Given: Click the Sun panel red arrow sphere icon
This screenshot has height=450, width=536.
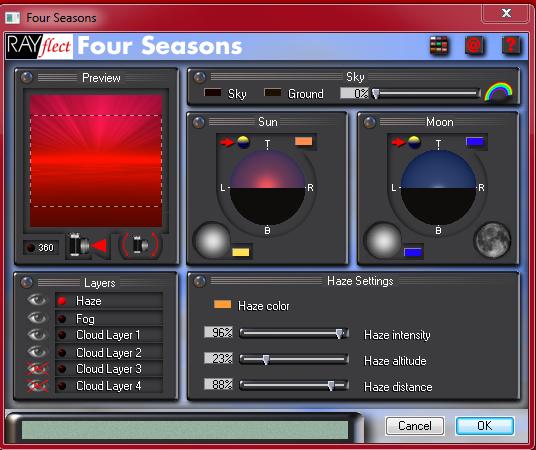Looking at the screenshot, I should click(x=235, y=142).
